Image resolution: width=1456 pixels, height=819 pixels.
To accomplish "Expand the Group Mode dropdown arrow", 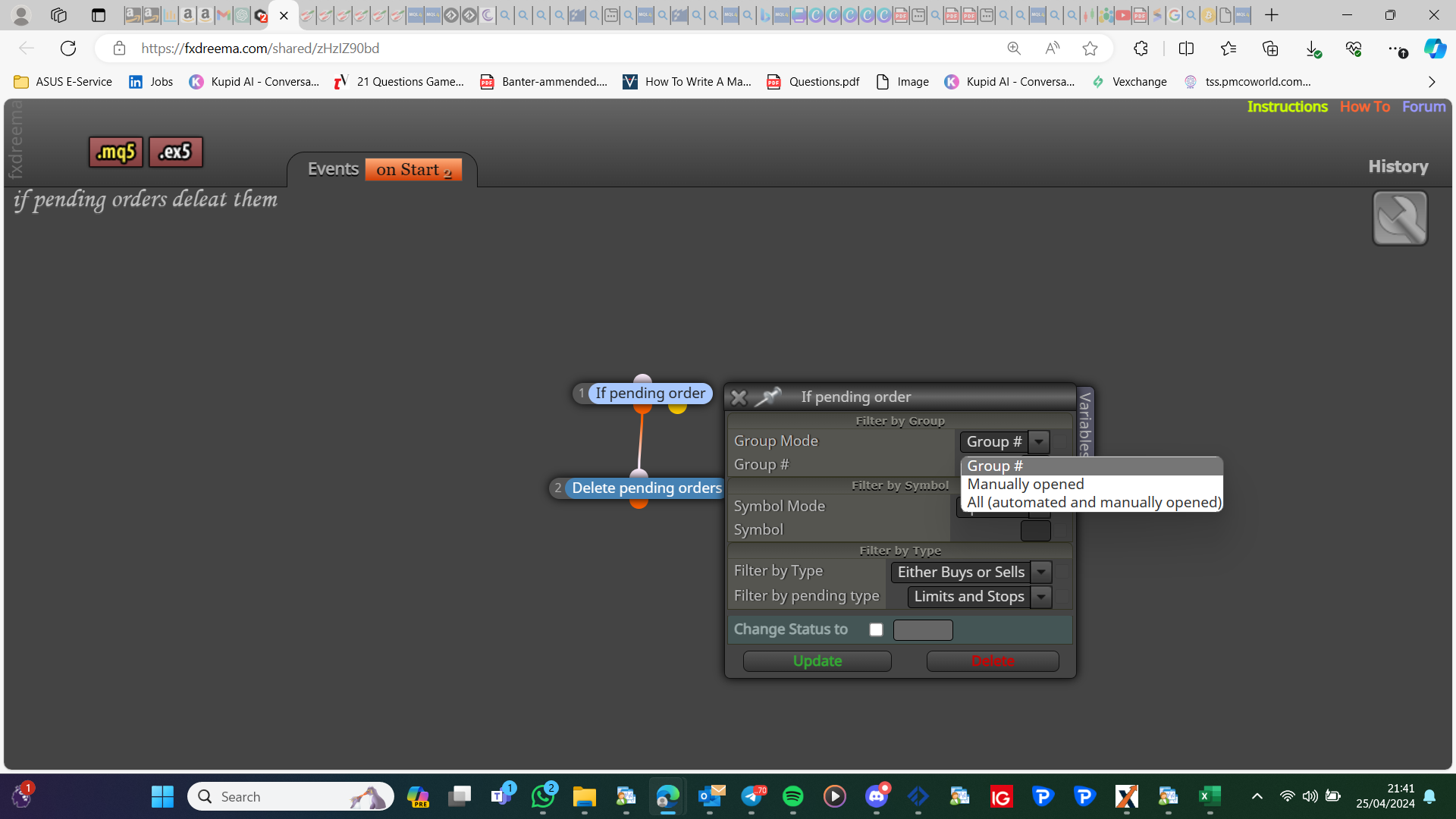I will (1039, 442).
